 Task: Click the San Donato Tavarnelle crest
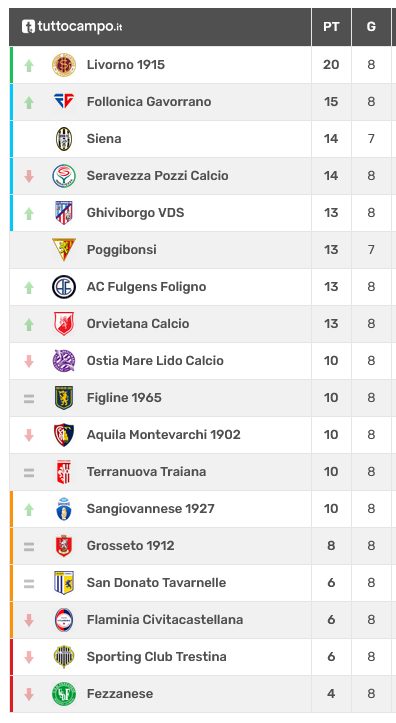(64, 582)
